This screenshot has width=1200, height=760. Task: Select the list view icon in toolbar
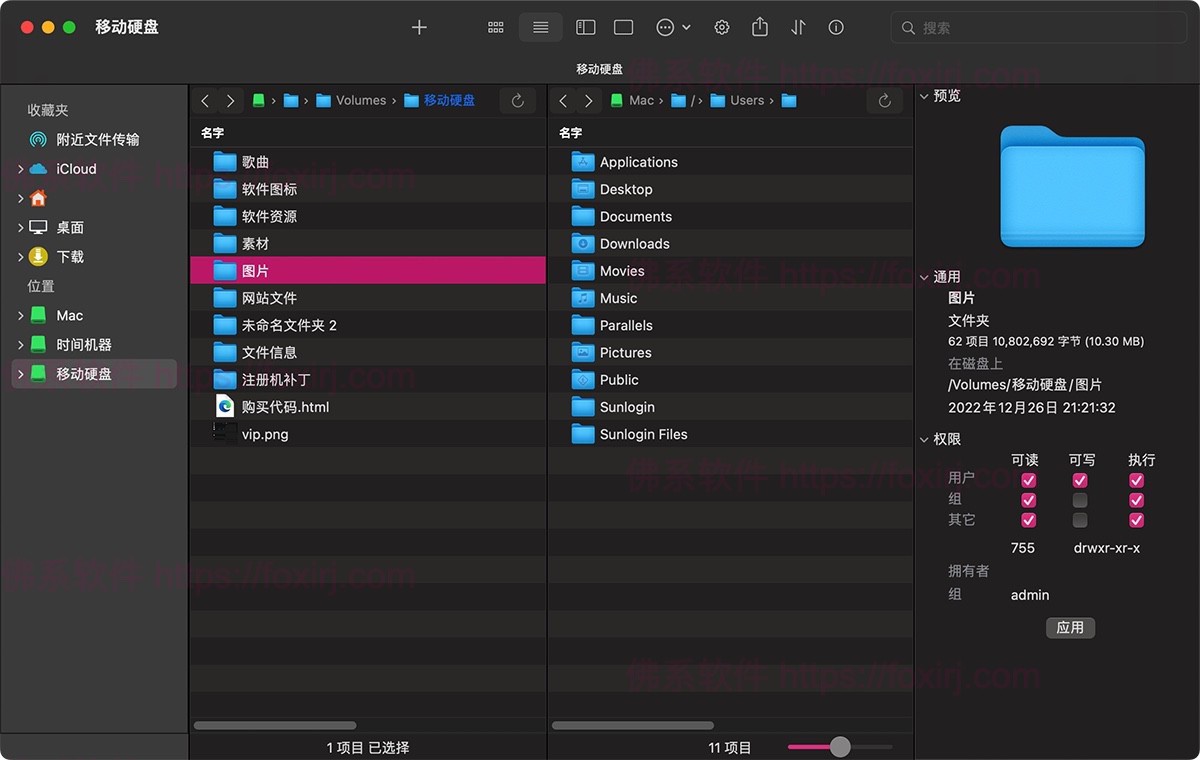click(540, 27)
